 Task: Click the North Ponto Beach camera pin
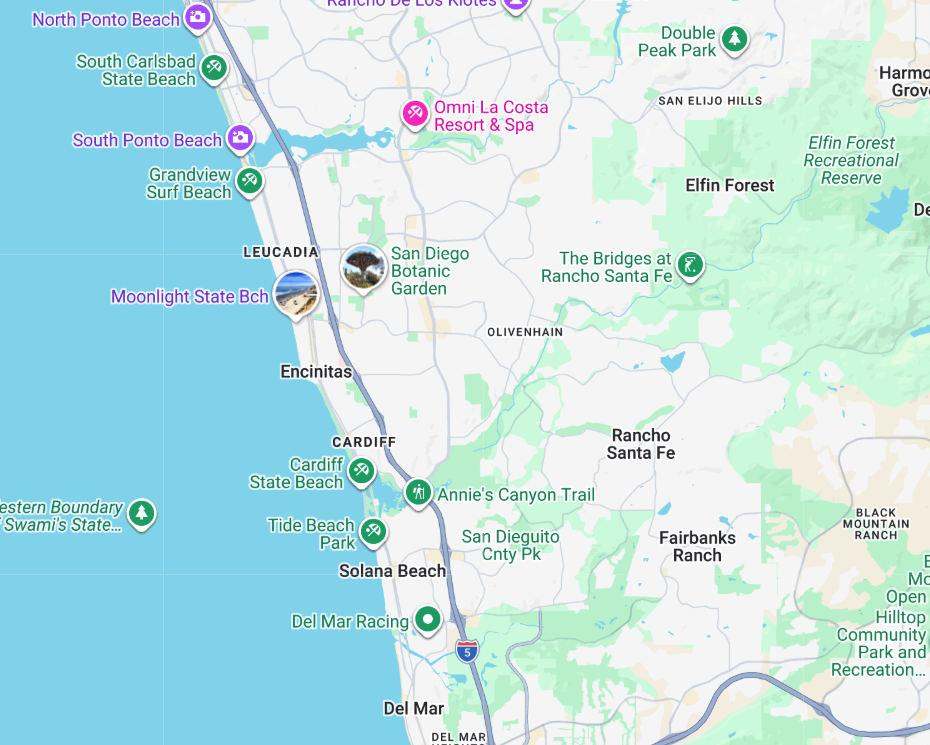pos(198,18)
